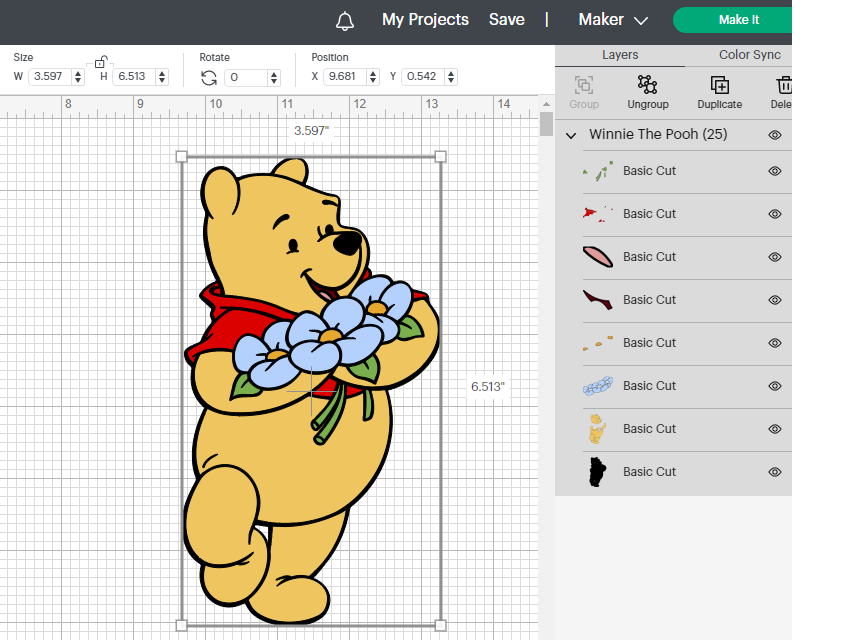Screen dimensions: 864x640
Task: Click the Y position stepper arrows
Action: tap(451, 77)
